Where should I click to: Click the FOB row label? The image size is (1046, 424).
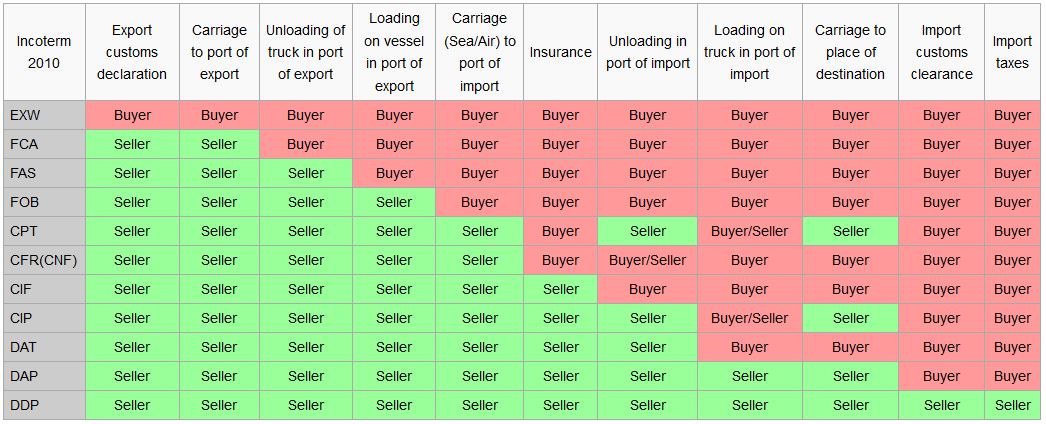[x=25, y=202]
